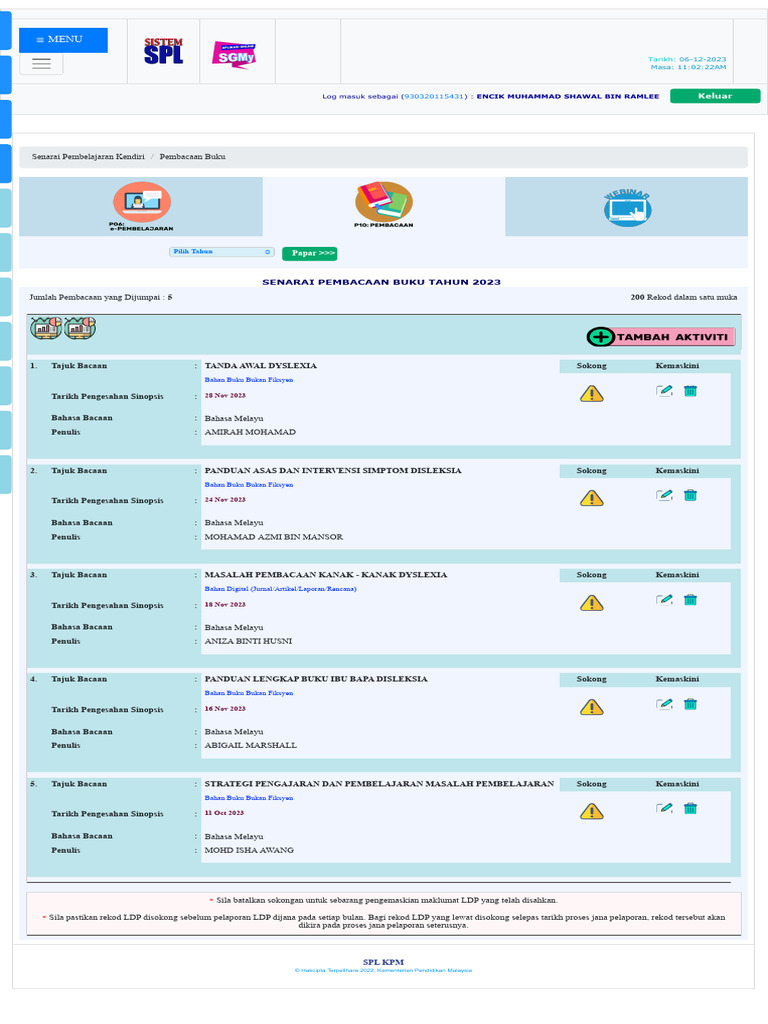Open the e-Pembelajaran icon tab
This screenshot has width=768, height=1024.
[x=141, y=203]
